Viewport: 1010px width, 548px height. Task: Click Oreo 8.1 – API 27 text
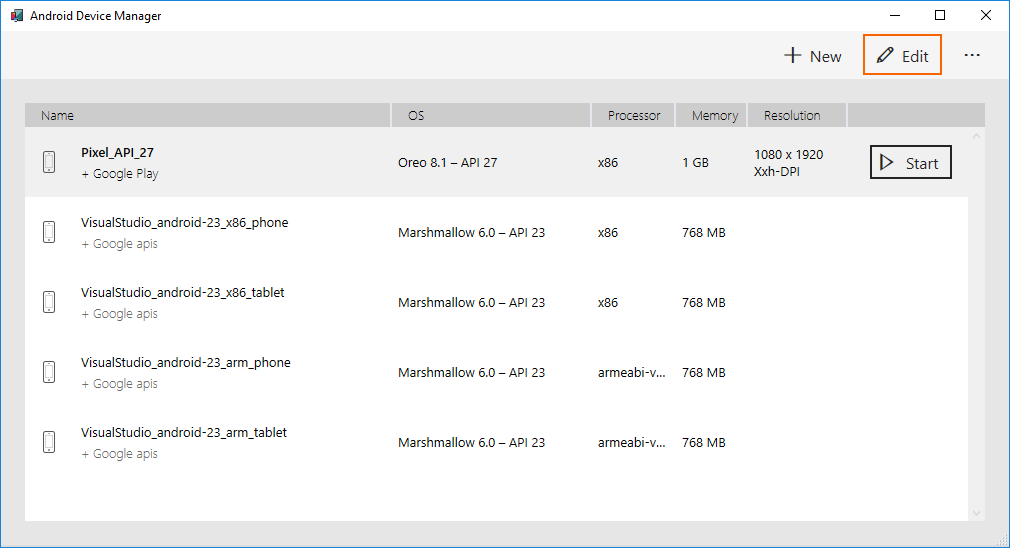(448, 162)
